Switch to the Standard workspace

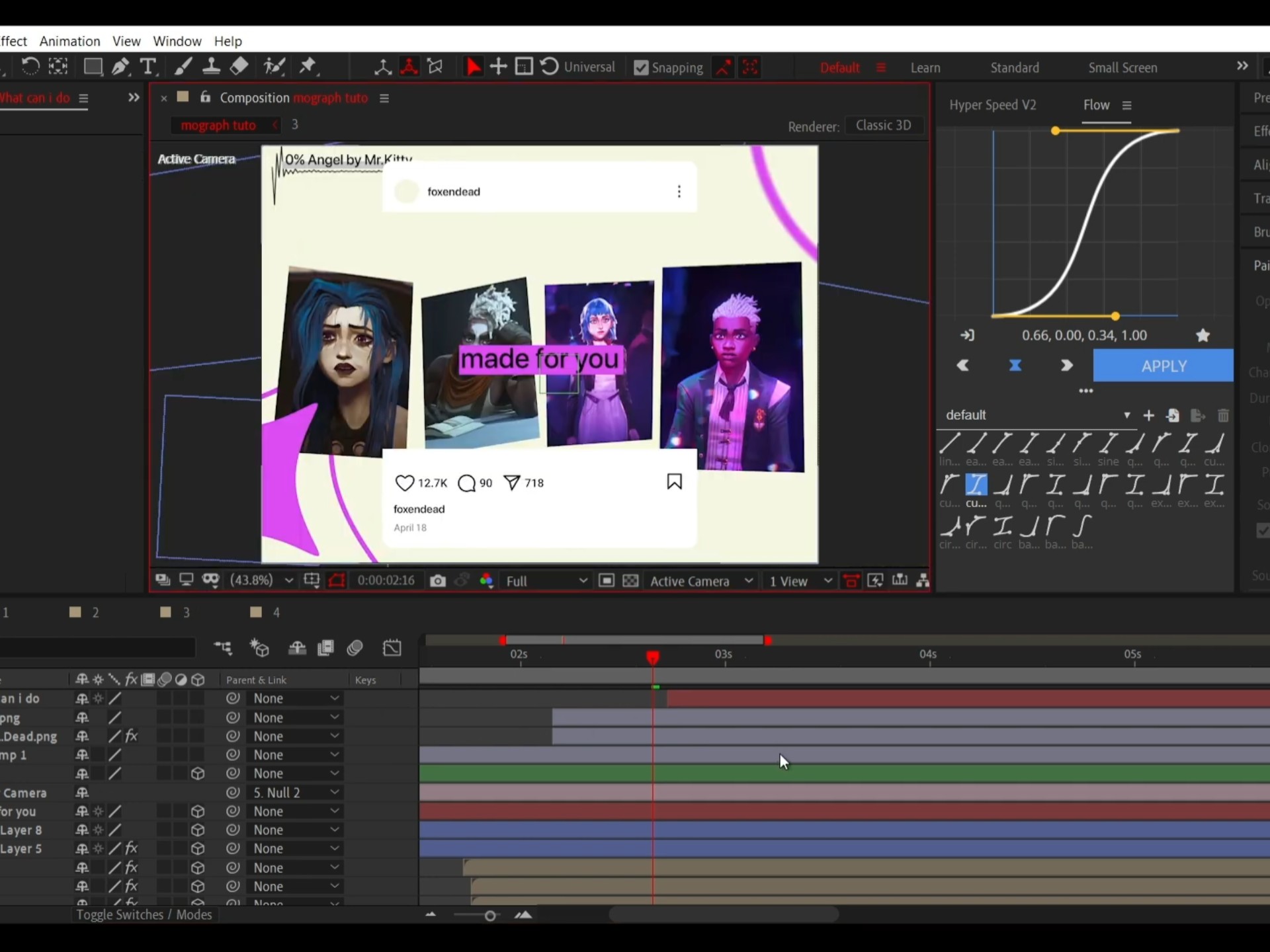[1015, 67]
